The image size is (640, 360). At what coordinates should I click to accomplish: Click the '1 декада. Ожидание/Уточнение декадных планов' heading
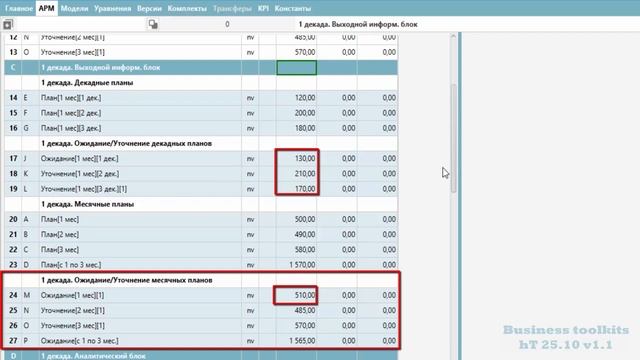pyautogui.click(x=127, y=144)
